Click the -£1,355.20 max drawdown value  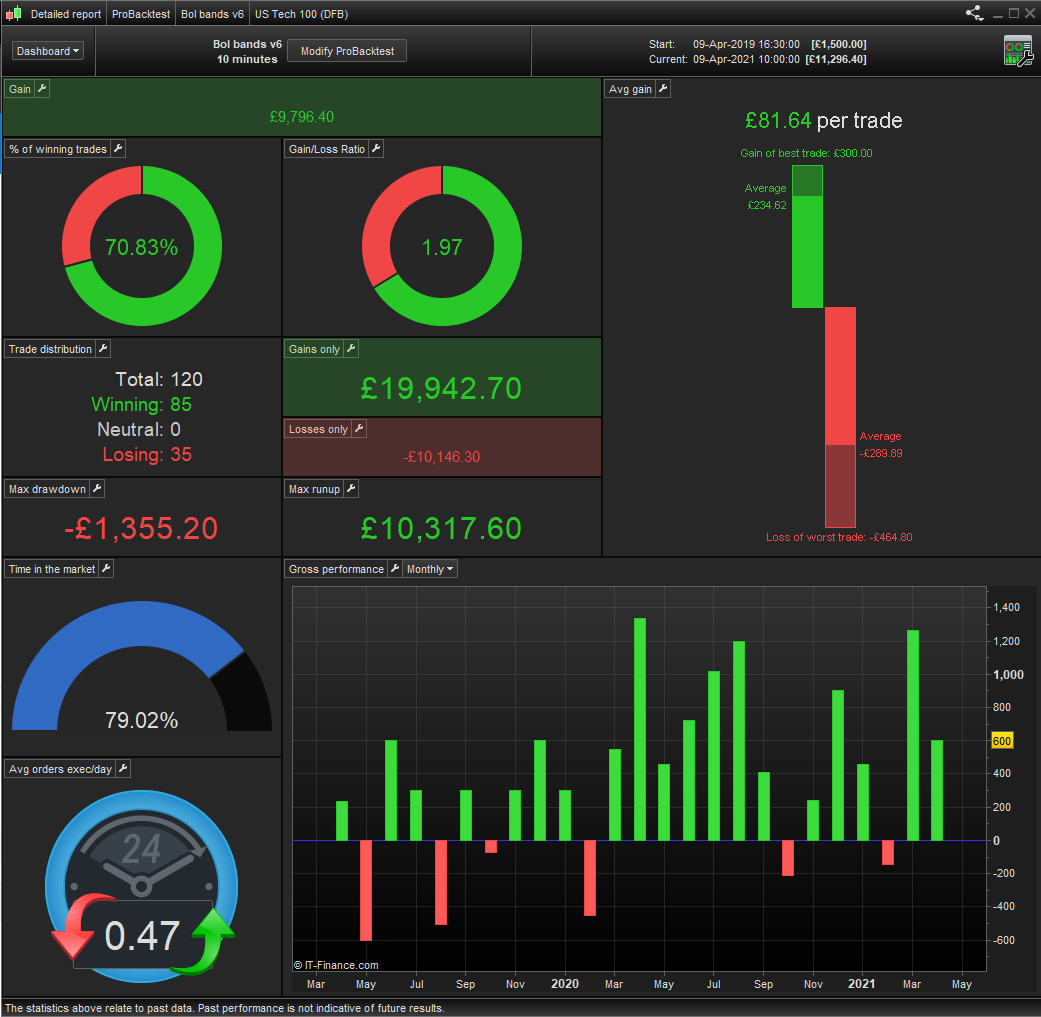pyautogui.click(x=141, y=528)
